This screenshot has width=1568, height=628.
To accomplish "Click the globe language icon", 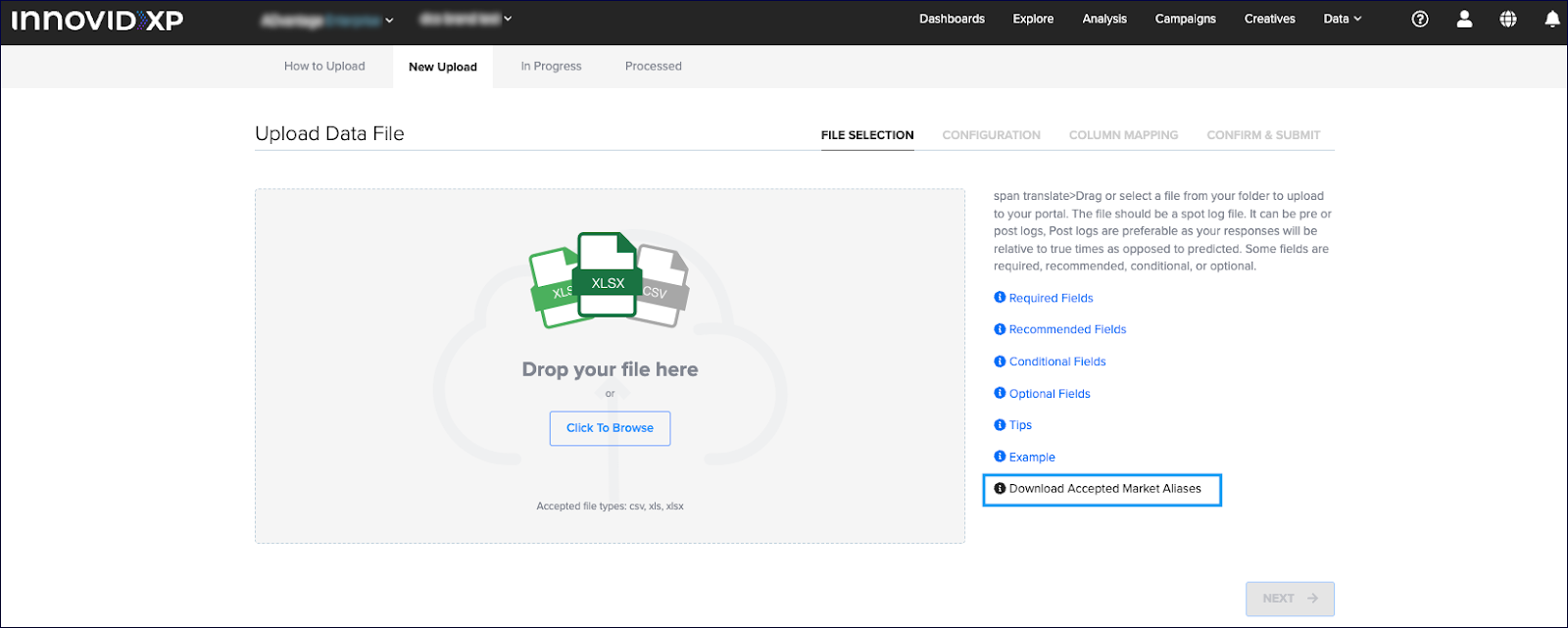I will 1508,19.
